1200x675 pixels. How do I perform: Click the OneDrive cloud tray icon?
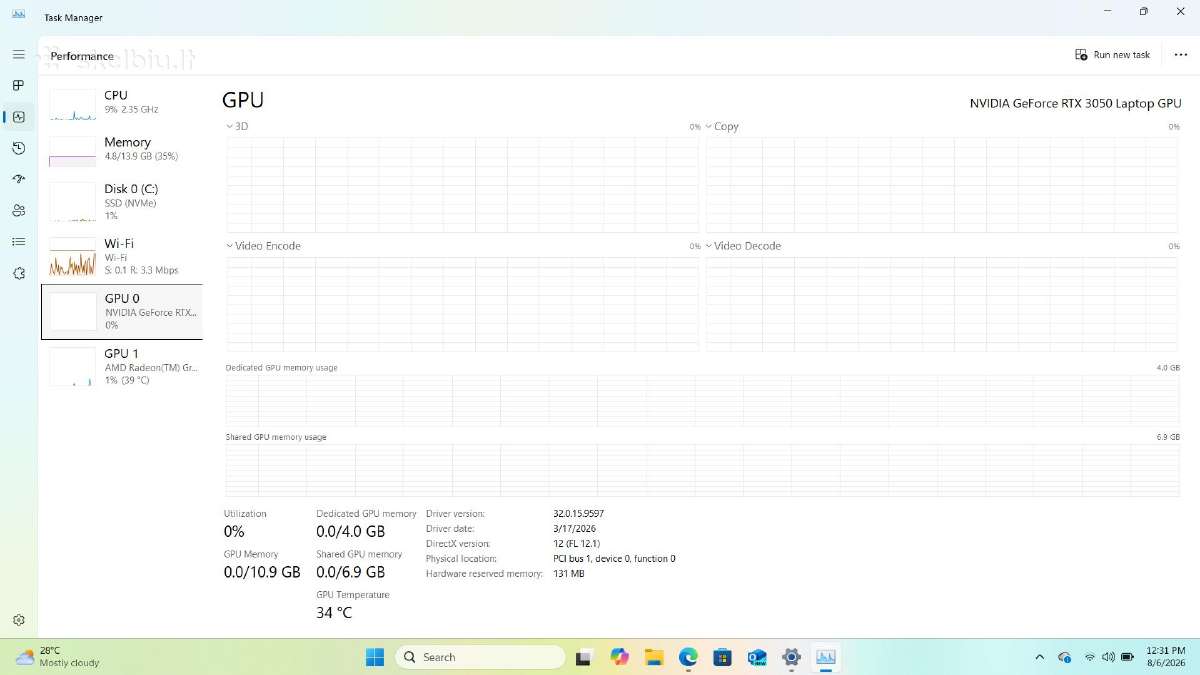click(1064, 657)
